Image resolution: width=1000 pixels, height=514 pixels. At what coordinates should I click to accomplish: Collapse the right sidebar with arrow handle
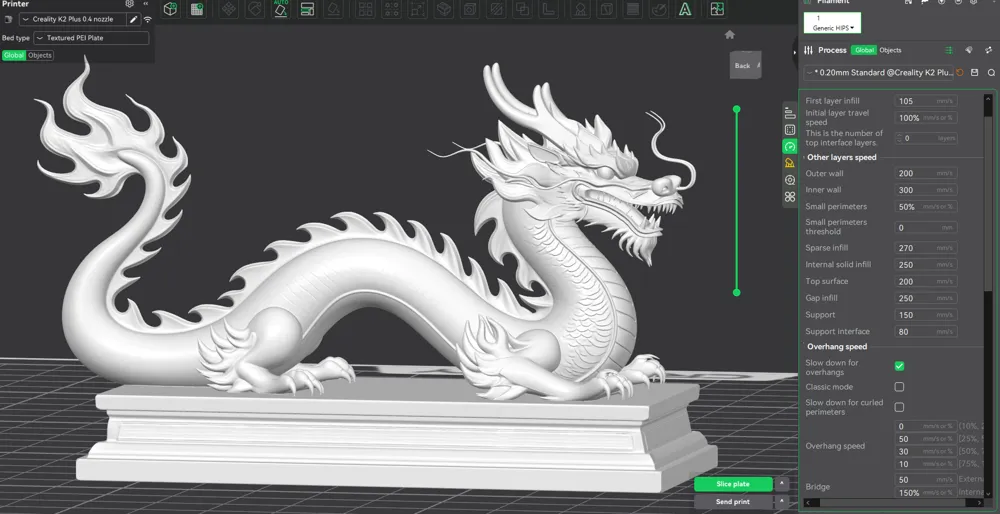coord(795,52)
